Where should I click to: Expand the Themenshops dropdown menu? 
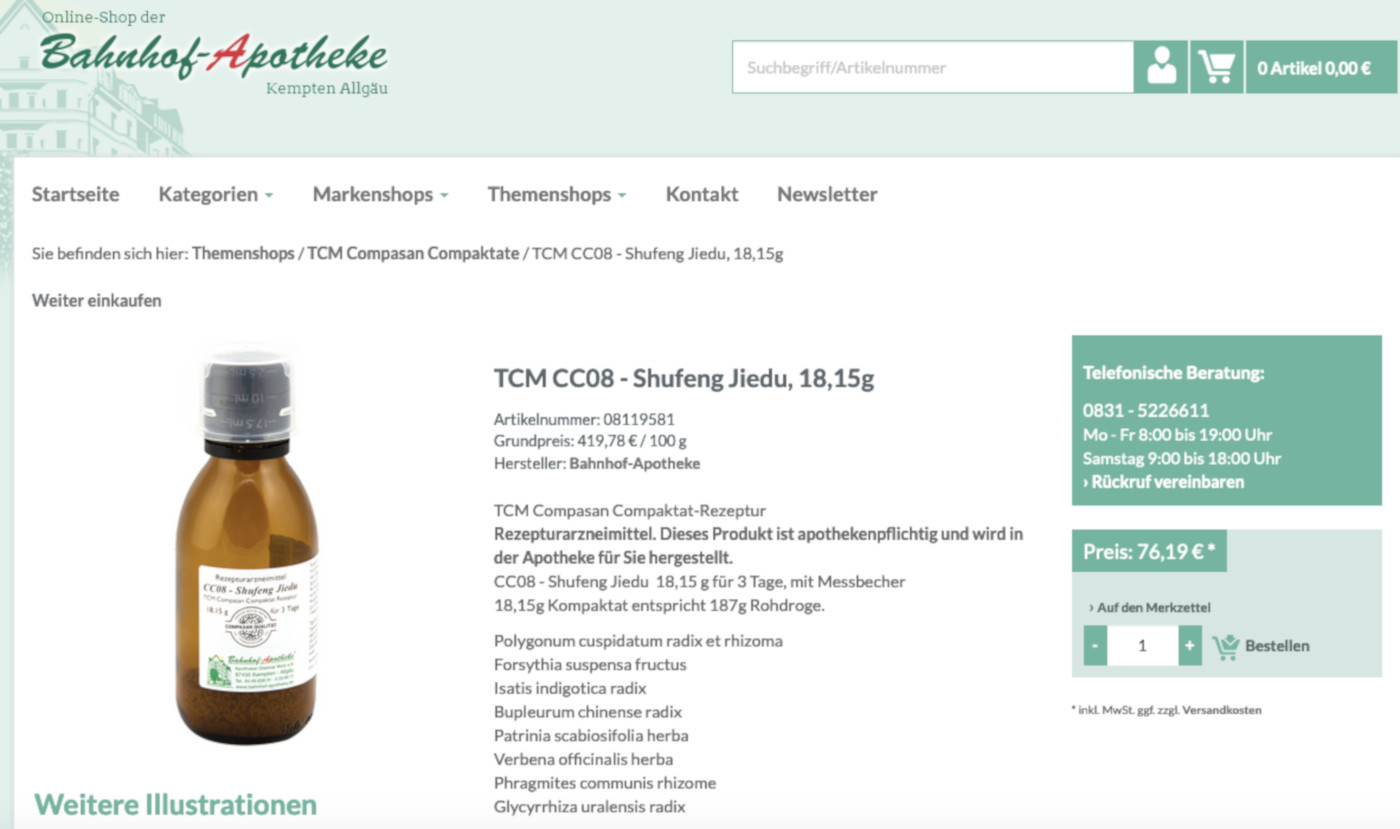[557, 194]
